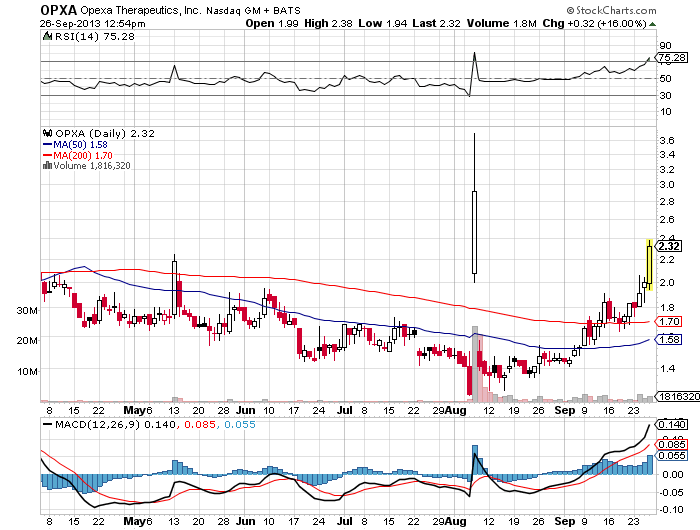This screenshot has height=530, width=700.
Task: Click the MA(50) 1.58 legend text
Action: [x=80, y=145]
